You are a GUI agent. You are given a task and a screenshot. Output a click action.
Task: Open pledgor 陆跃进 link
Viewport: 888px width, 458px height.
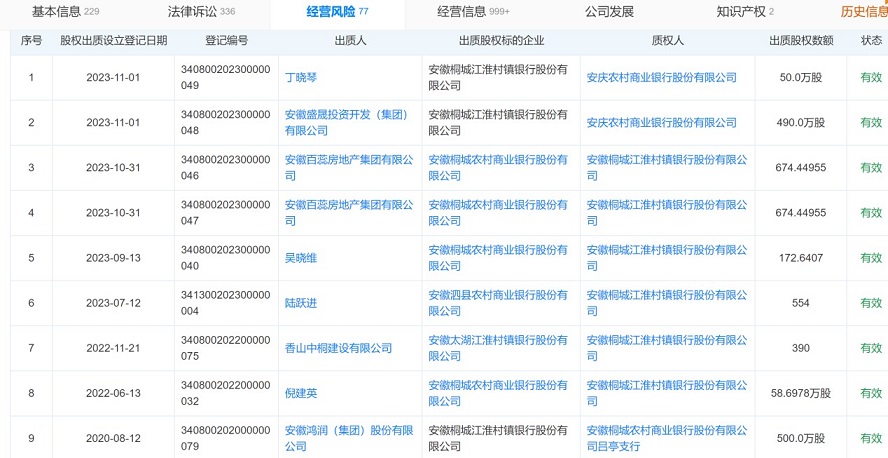301,303
